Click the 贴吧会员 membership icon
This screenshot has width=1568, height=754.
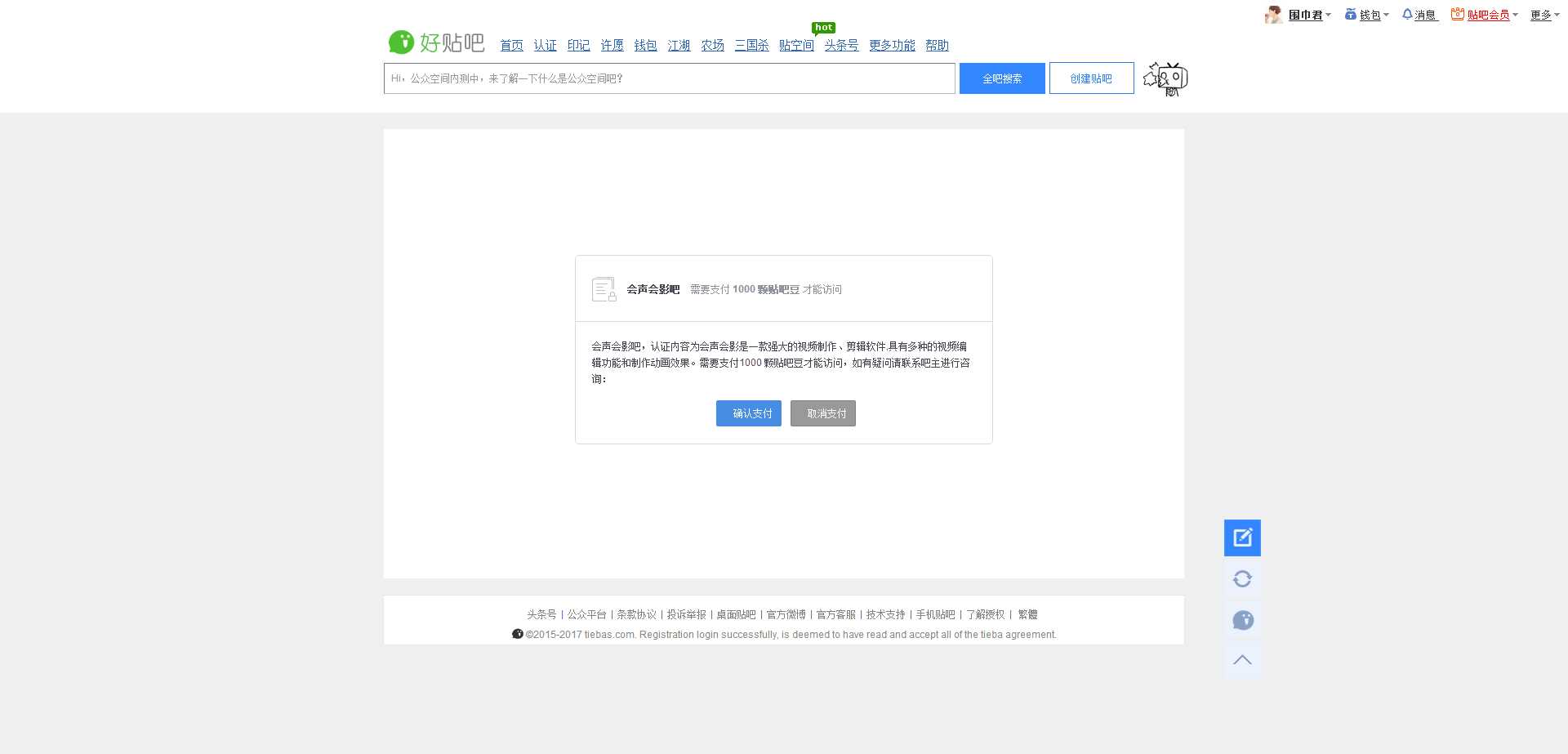click(x=1458, y=15)
